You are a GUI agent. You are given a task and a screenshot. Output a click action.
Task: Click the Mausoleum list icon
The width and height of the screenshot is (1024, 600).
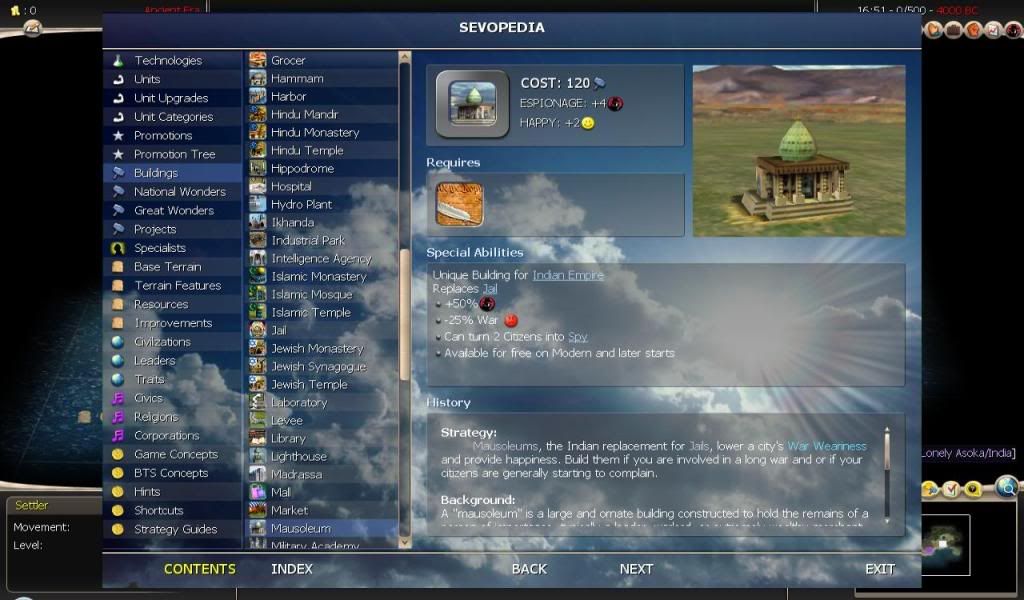(x=258, y=528)
